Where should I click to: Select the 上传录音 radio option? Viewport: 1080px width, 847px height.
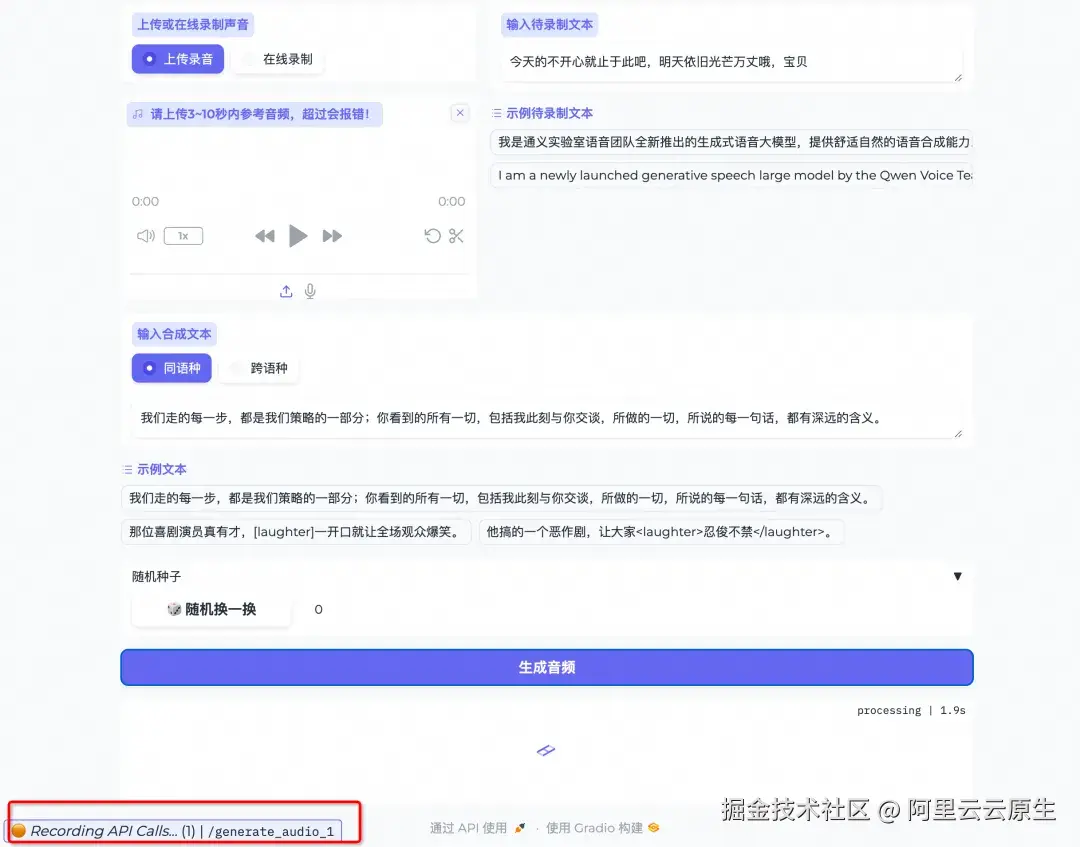(177, 59)
